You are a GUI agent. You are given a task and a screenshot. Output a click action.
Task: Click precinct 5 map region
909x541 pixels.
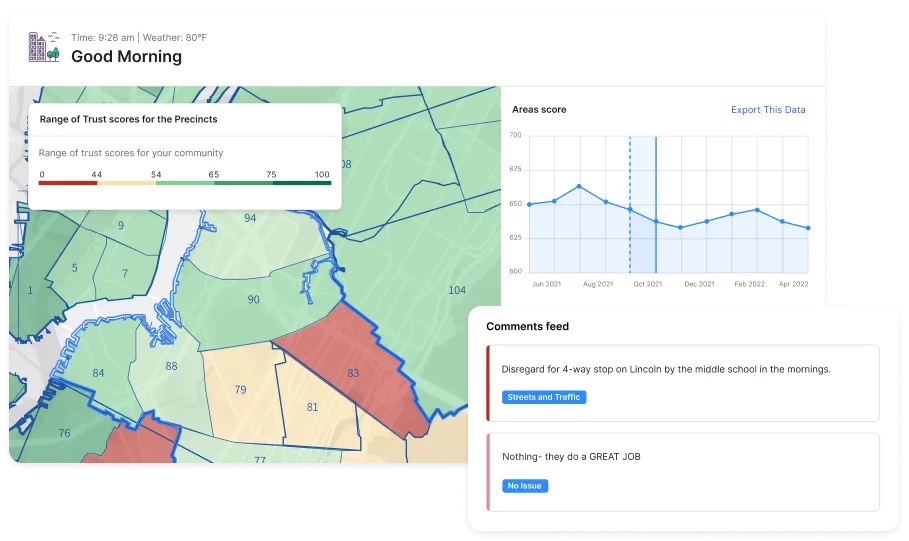click(x=74, y=268)
